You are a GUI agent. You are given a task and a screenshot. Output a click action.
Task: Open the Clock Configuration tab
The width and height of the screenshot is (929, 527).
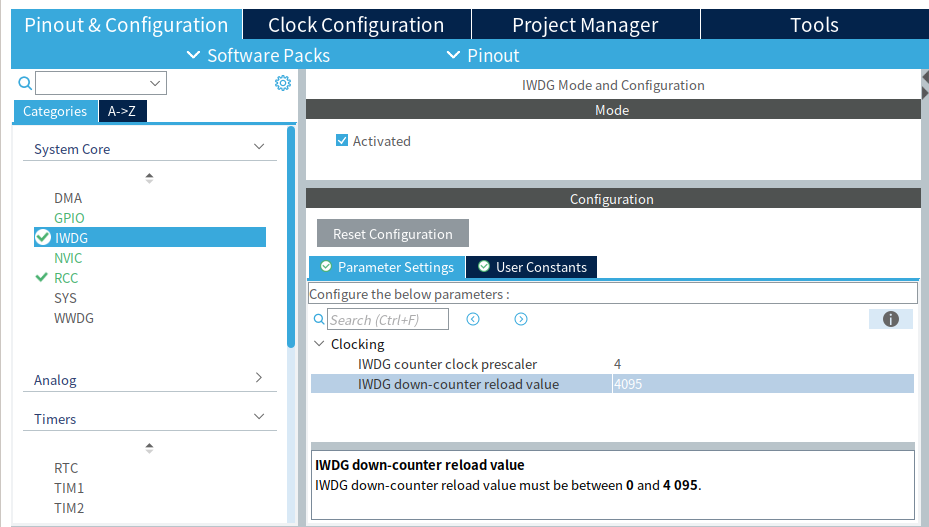tap(356, 25)
